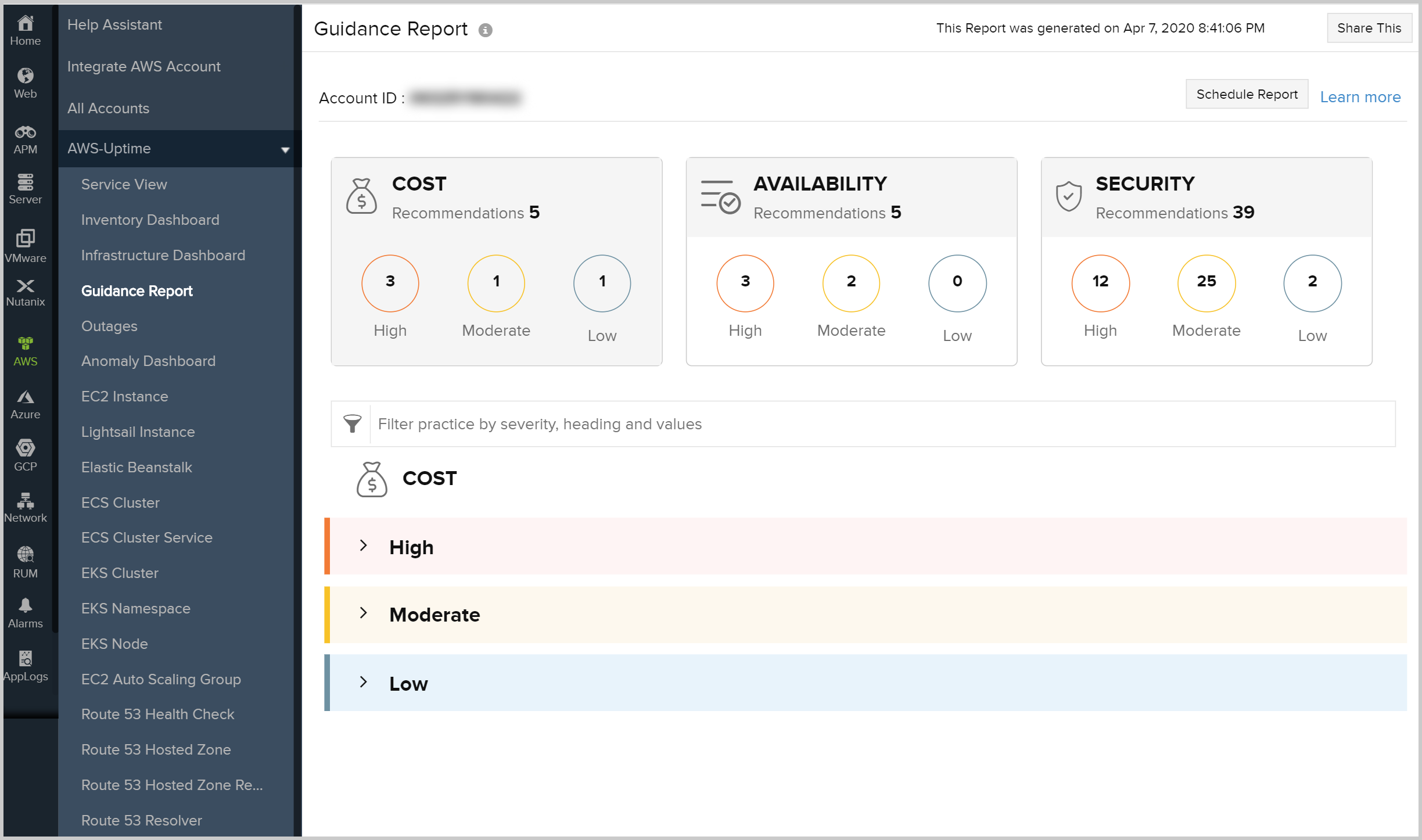Screen dimensions: 1422x840
Task: Open the Learn more link
Action: pos(1360,97)
